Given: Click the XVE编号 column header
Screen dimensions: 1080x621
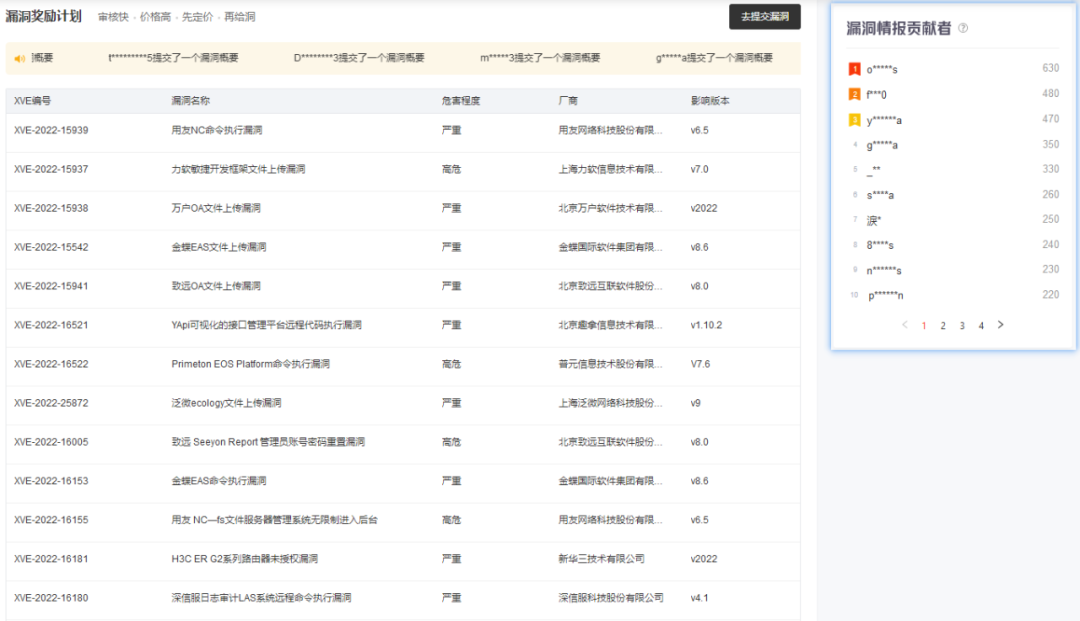Looking at the screenshot, I should (32, 101).
